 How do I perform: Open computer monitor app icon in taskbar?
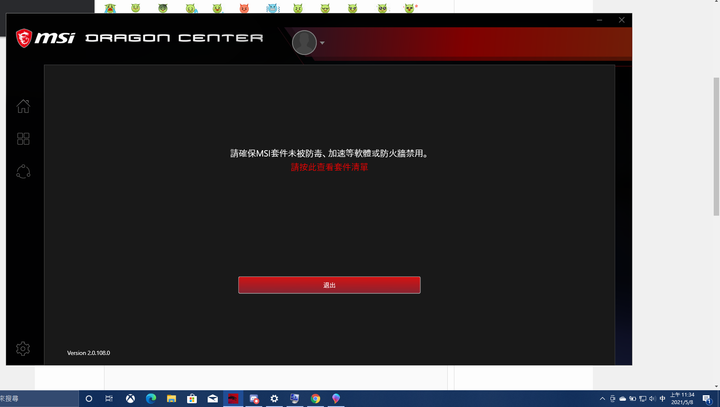[295, 398]
